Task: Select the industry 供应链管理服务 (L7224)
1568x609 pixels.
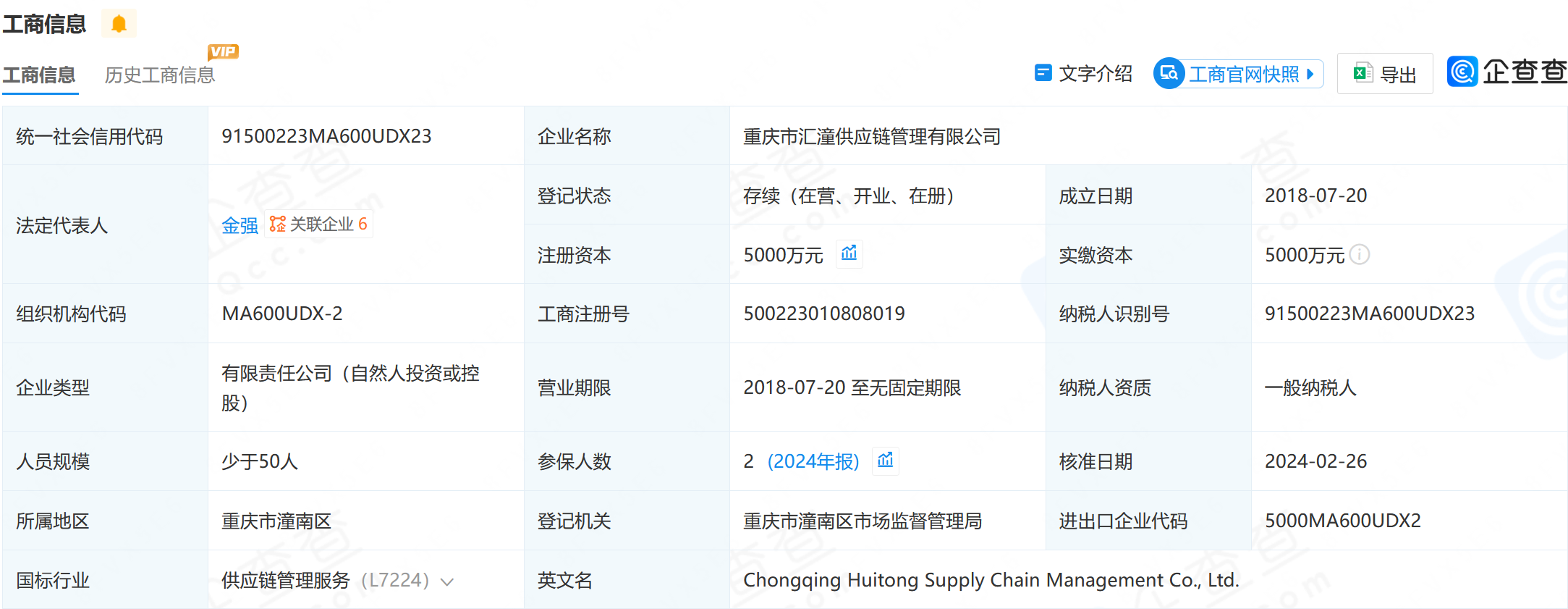Action: pos(325,581)
